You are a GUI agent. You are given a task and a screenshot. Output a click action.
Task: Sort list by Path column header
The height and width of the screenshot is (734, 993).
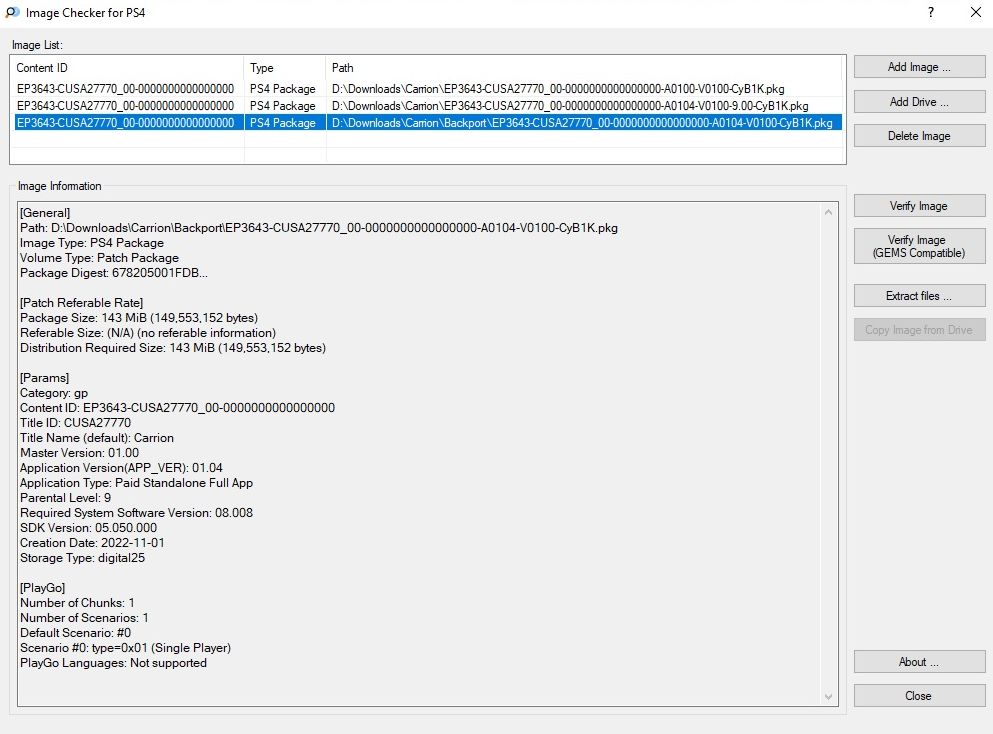584,68
